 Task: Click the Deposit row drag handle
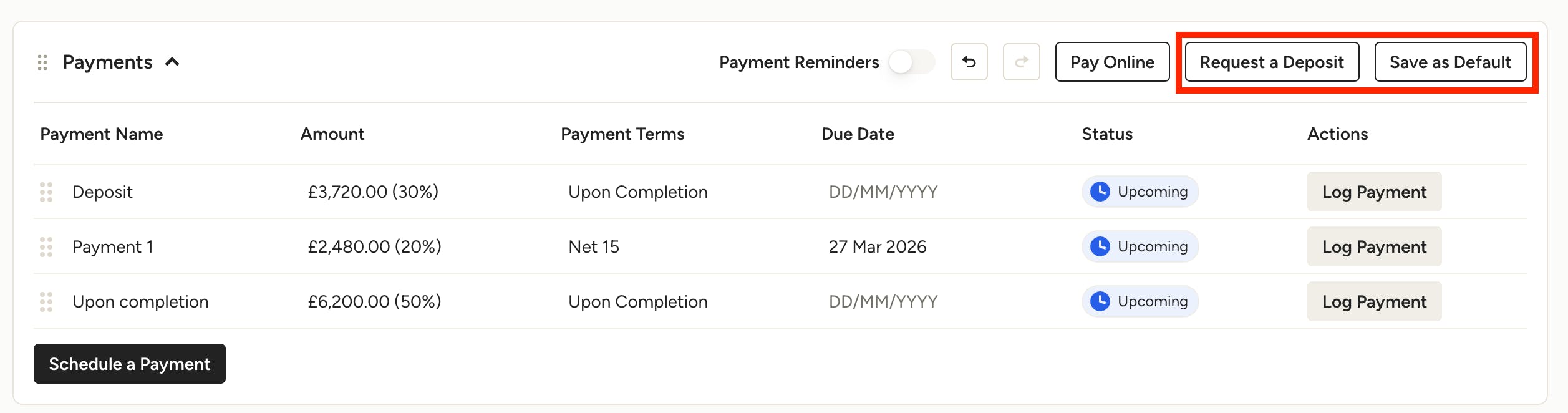pyautogui.click(x=46, y=192)
